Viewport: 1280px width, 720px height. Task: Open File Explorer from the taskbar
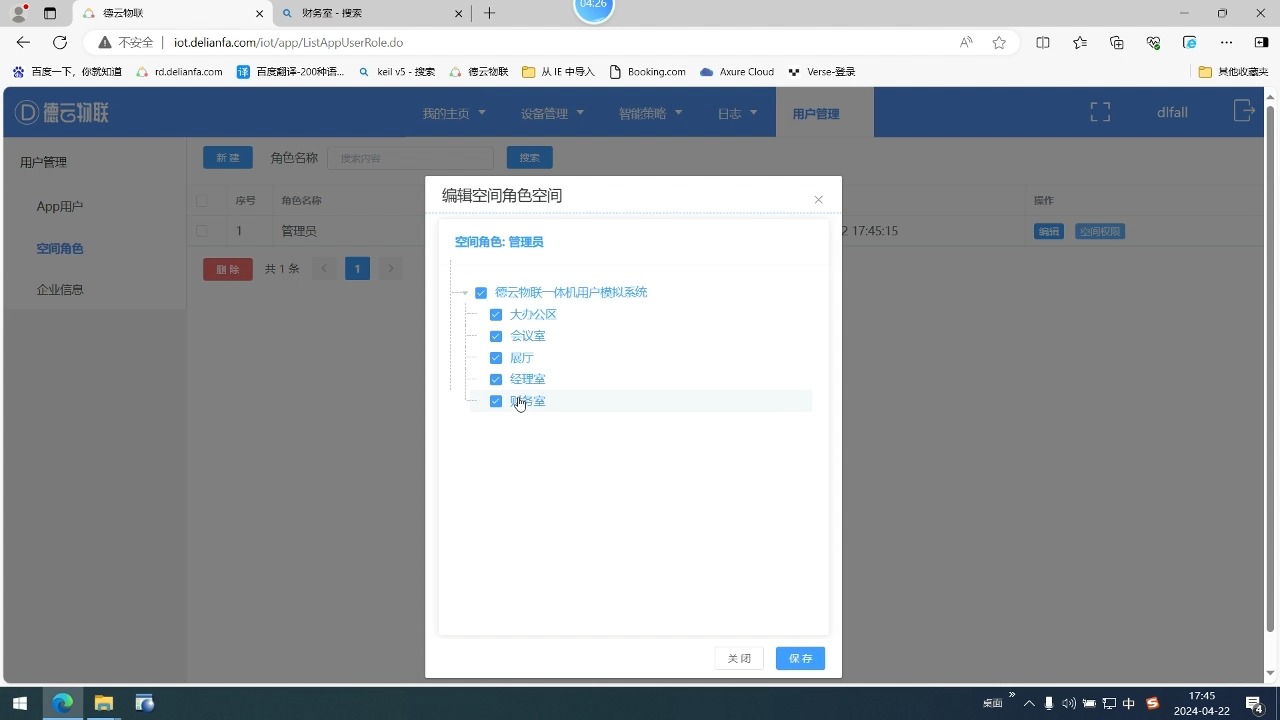click(104, 703)
